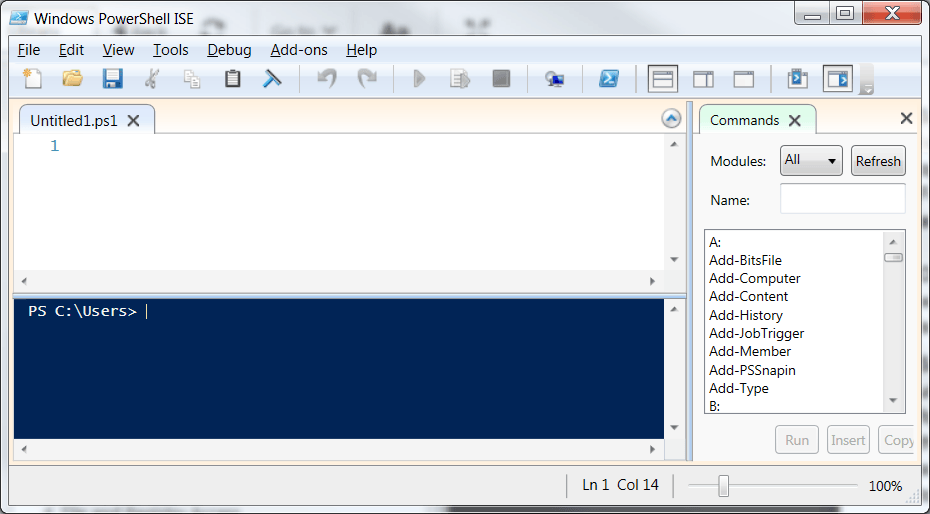Image resolution: width=930 pixels, height=514 pixels.
Task: Clear the console pane icon
Action: (272, 78)
